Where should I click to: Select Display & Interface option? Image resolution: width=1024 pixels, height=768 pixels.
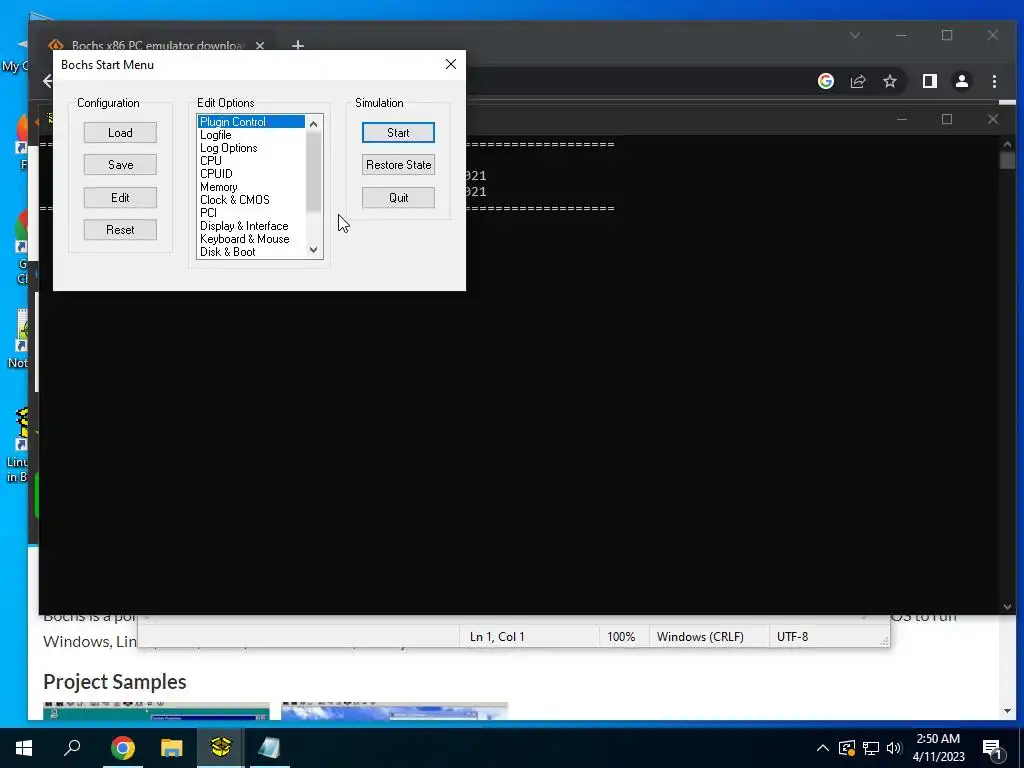click(x=251, y=226)
